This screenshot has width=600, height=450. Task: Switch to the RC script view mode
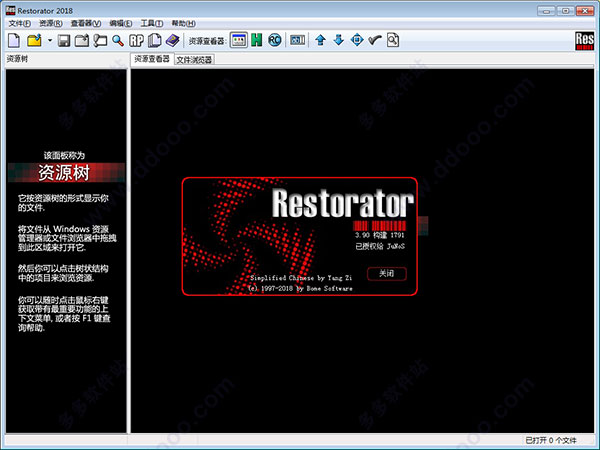[274, 40]
